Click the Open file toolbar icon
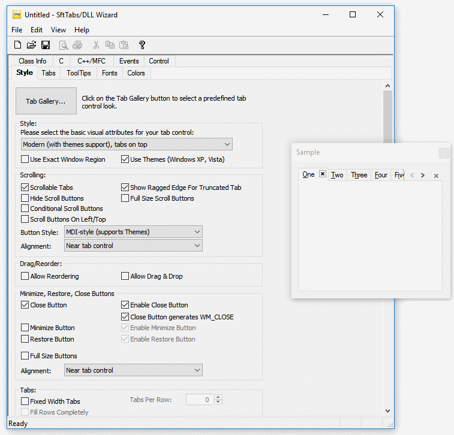 click(x=31, y=45)
